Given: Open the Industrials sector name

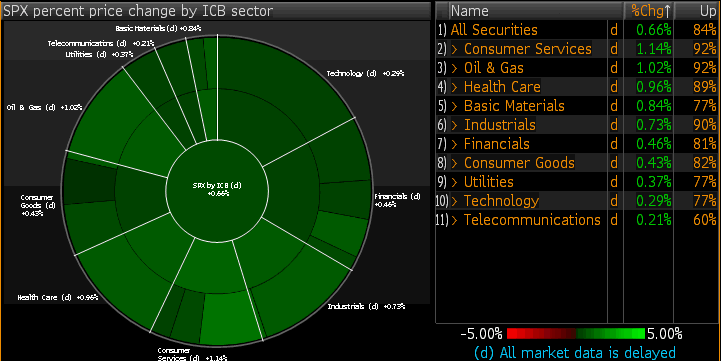Looking at the screenshot, I should click(x=499, y=125).
